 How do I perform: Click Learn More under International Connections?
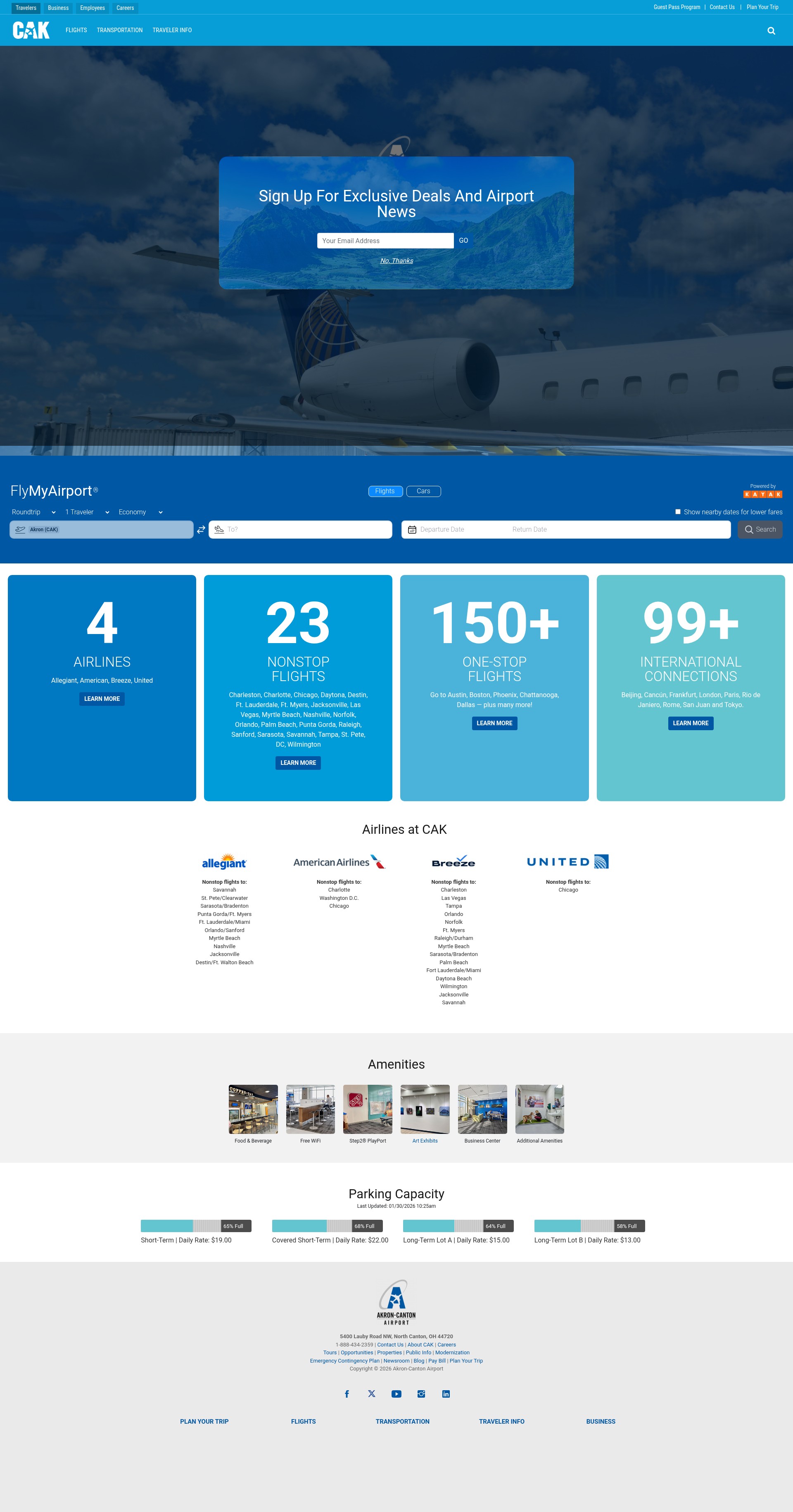[691, 723]
